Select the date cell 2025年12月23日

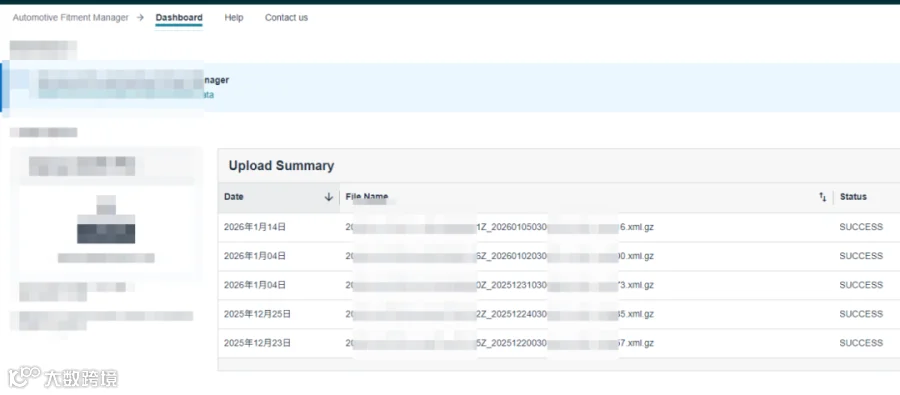pos(257,343)
